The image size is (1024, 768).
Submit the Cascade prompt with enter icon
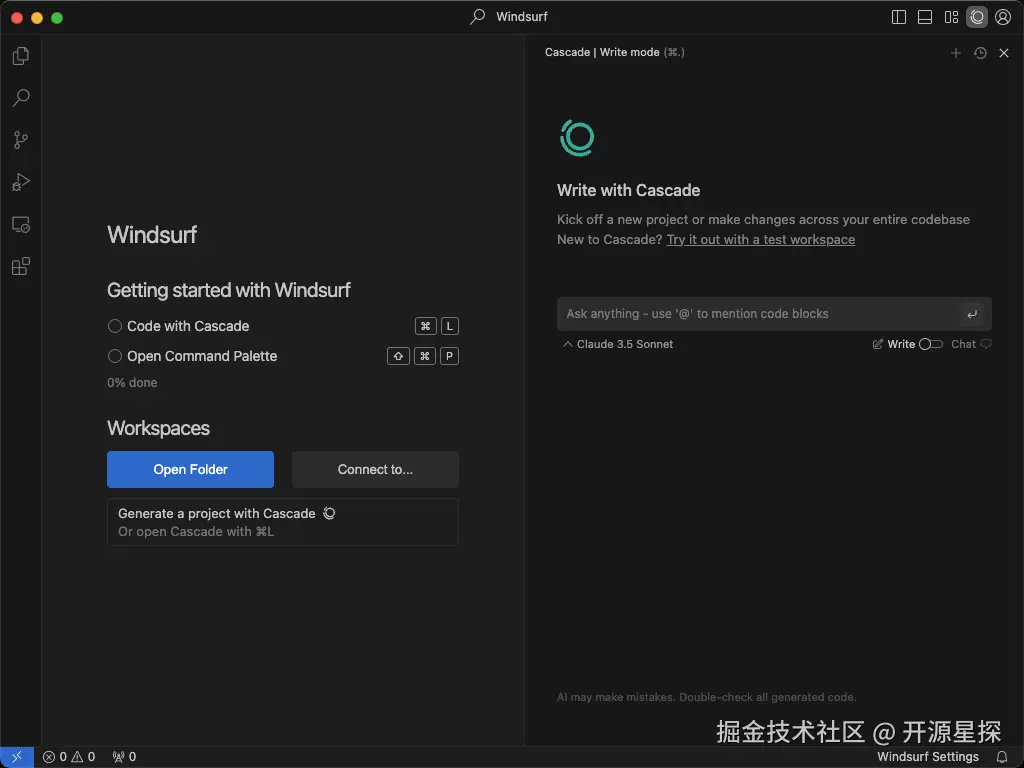click(972, 314)
